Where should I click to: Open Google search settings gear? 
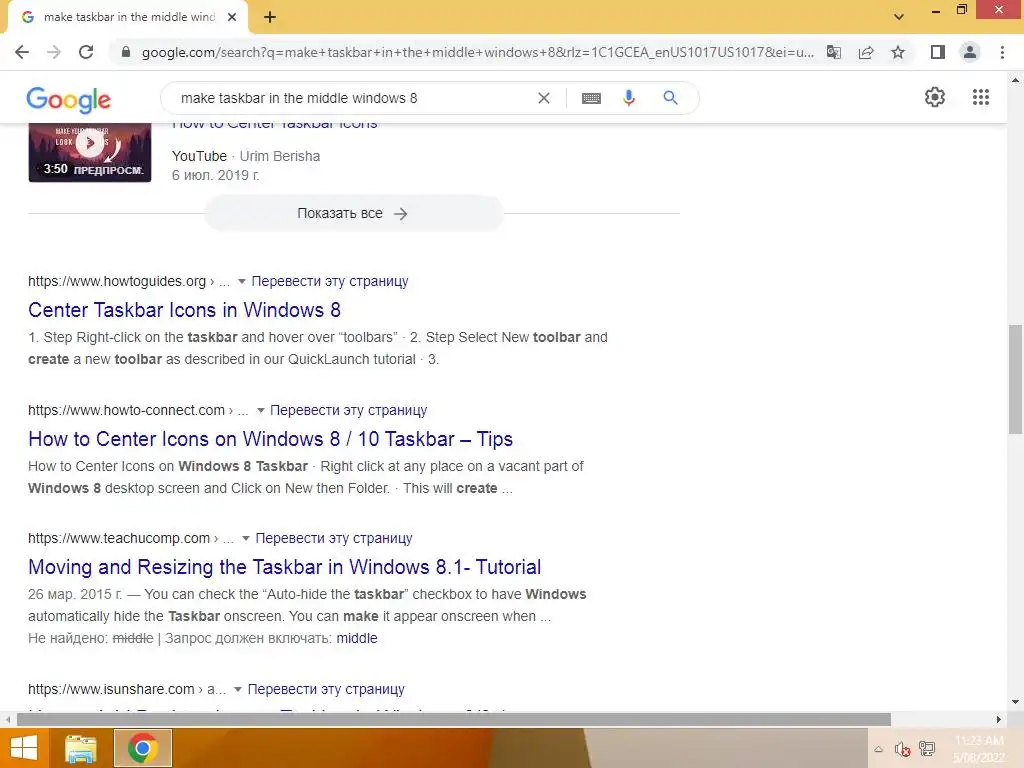point(935,97)
